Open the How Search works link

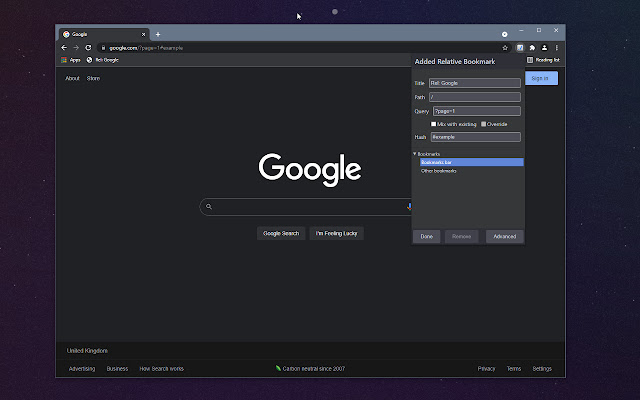tap(162, 369)
